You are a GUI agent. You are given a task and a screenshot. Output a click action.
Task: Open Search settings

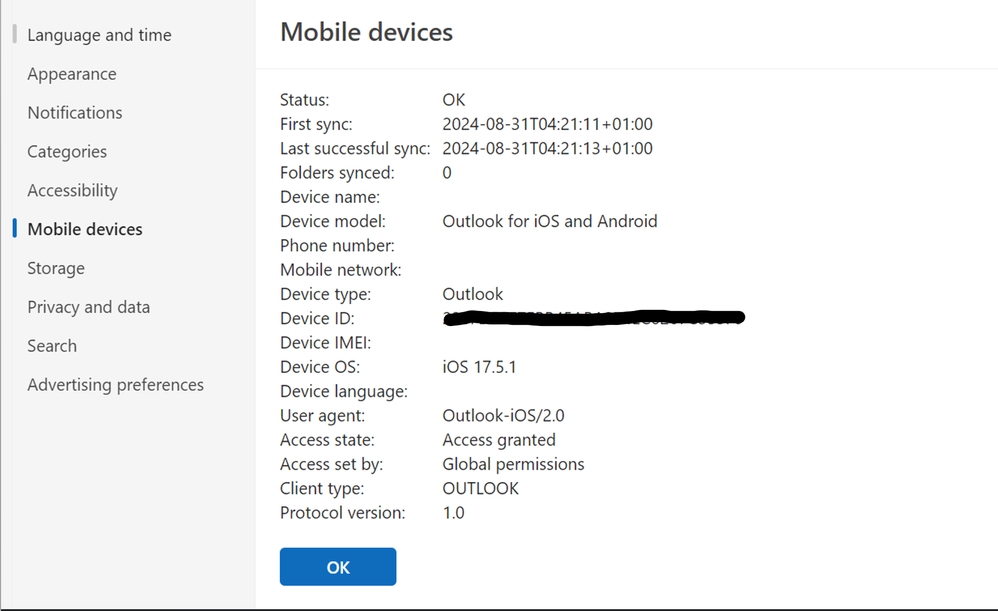[51, 345]
